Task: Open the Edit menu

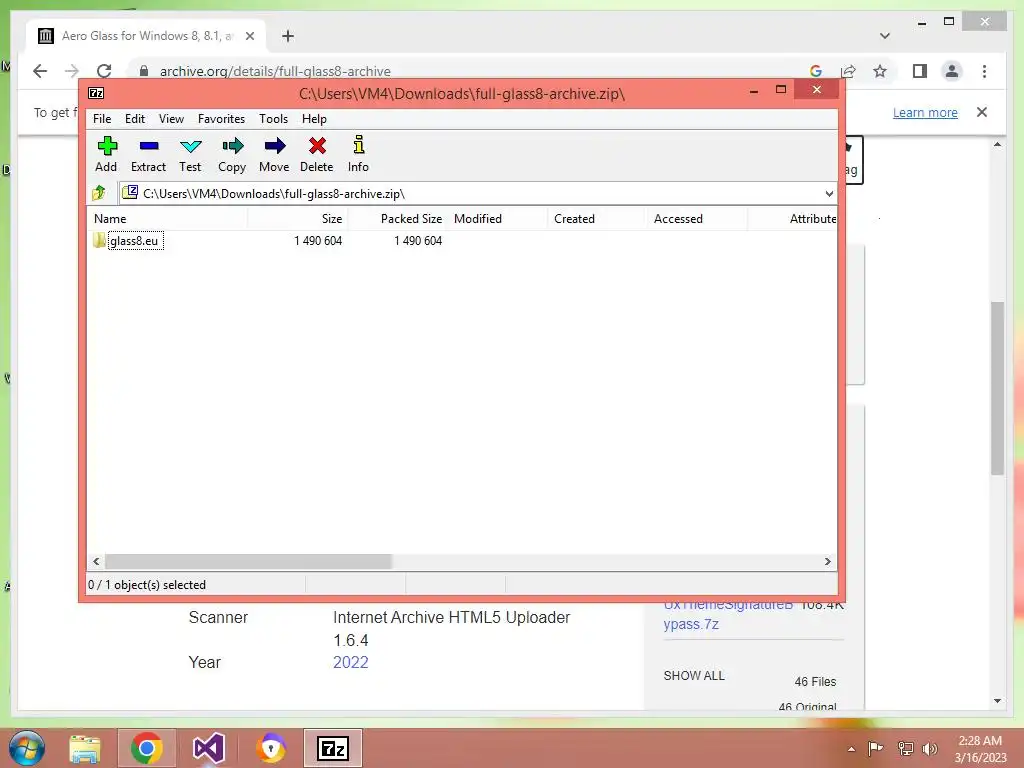Action: pos(135,119)
